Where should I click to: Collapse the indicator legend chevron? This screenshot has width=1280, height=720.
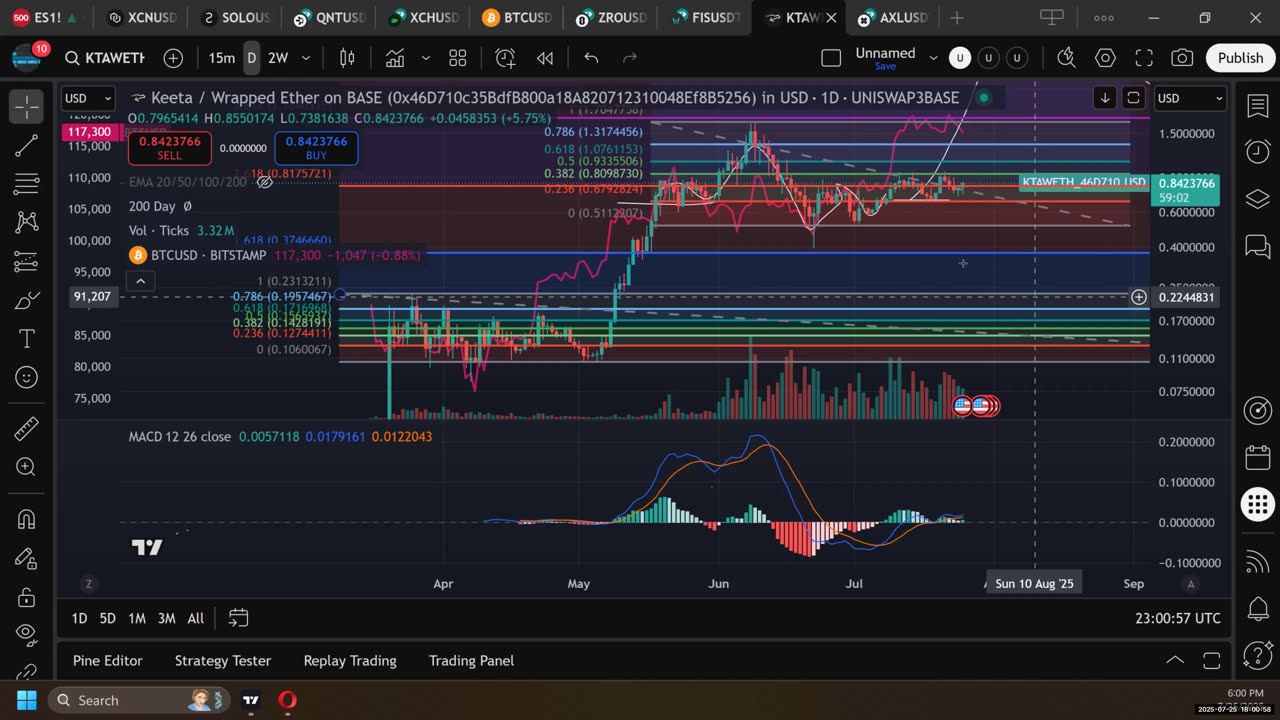[x=140, y=281]
